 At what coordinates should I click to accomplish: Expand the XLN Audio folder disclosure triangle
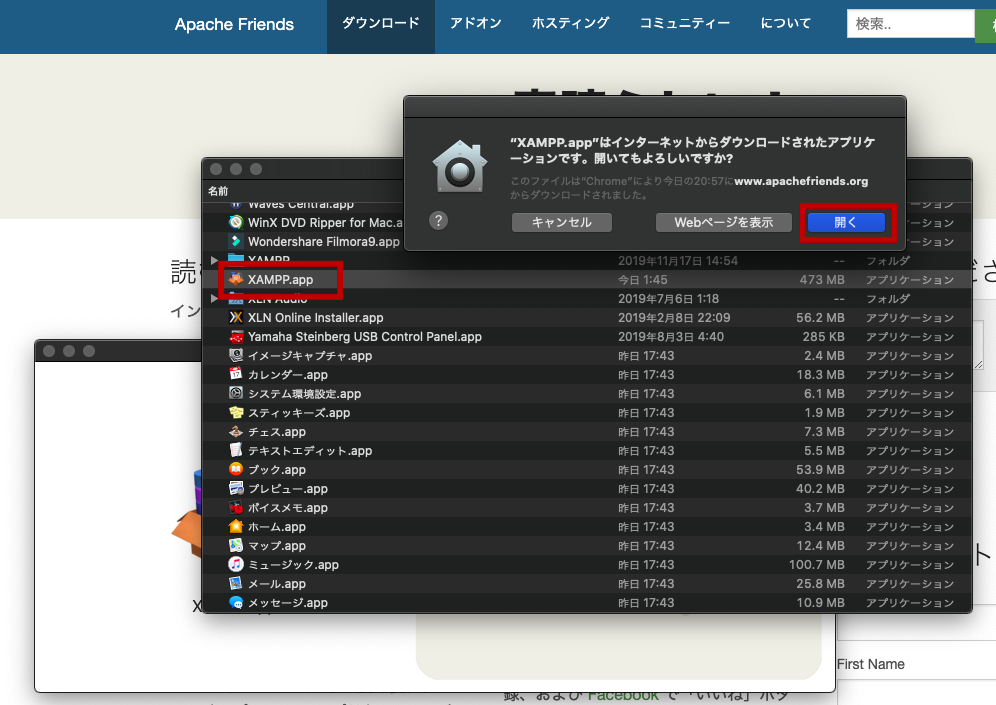pyautogui.click(x=214, y=299)
